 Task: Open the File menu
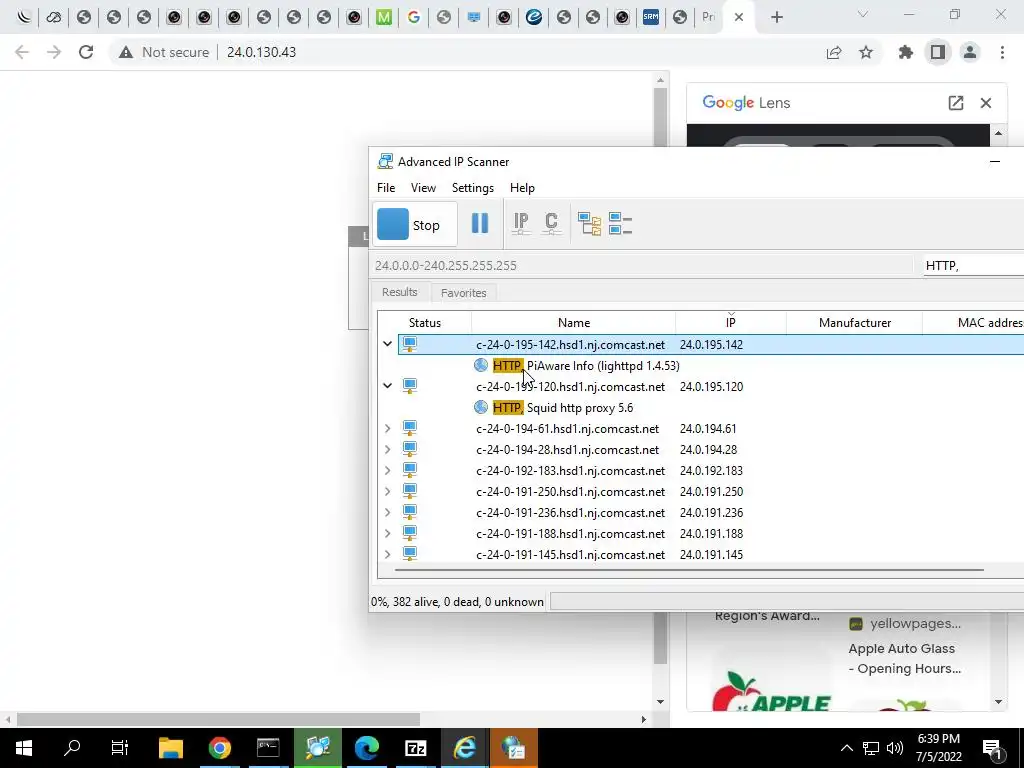tap(386, 188)
